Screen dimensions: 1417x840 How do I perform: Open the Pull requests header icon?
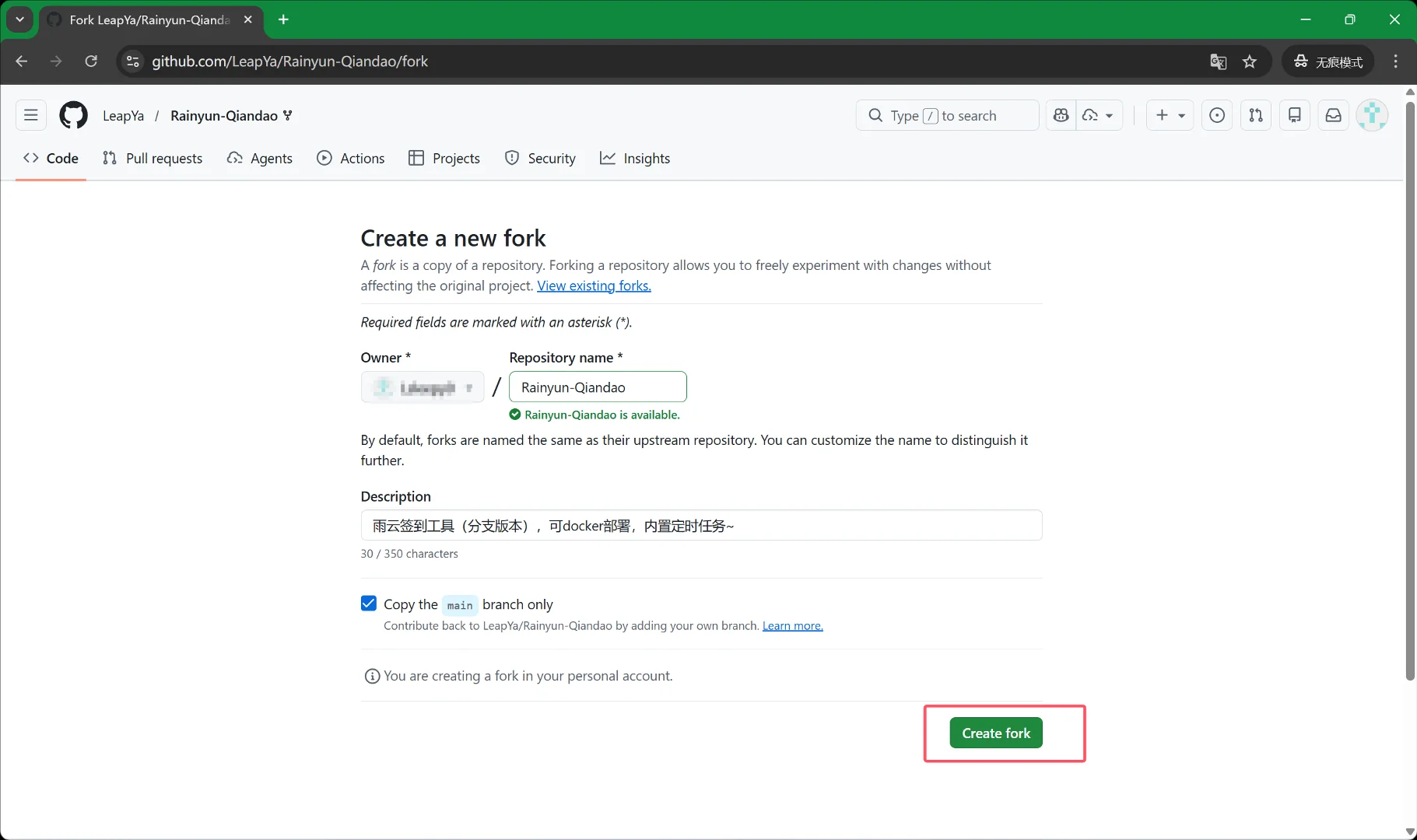click(1256, 115)
